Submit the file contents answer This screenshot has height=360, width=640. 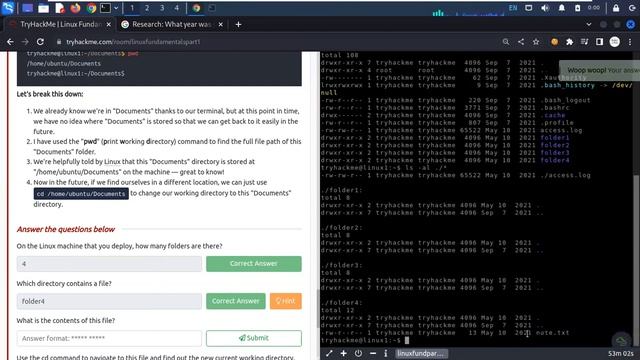click(x=254, y=338)
